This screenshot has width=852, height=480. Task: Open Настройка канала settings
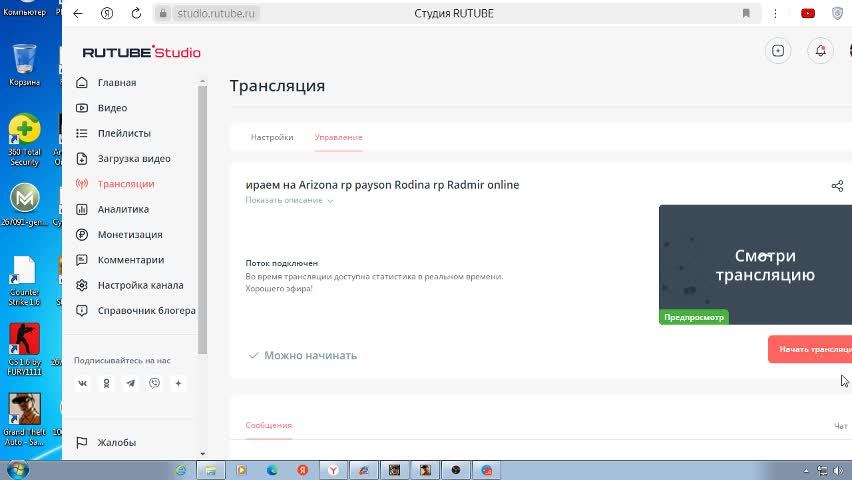[x=130, y=285]
